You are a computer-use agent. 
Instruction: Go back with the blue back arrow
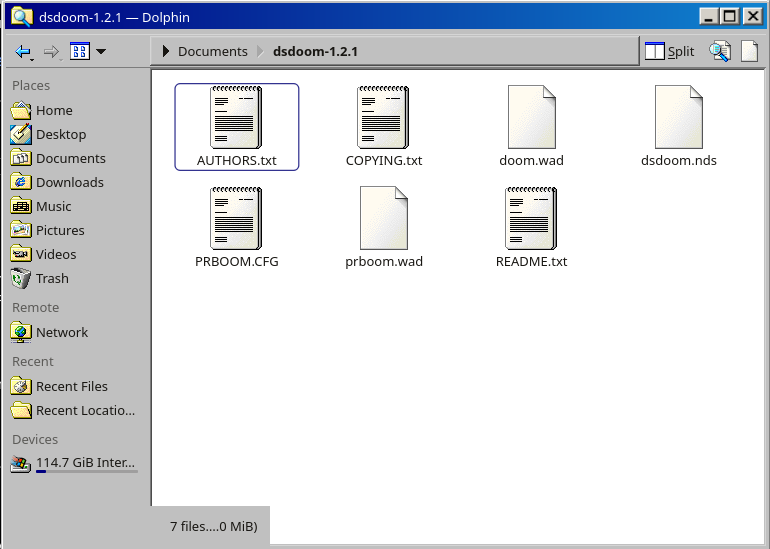pos(23,52)
